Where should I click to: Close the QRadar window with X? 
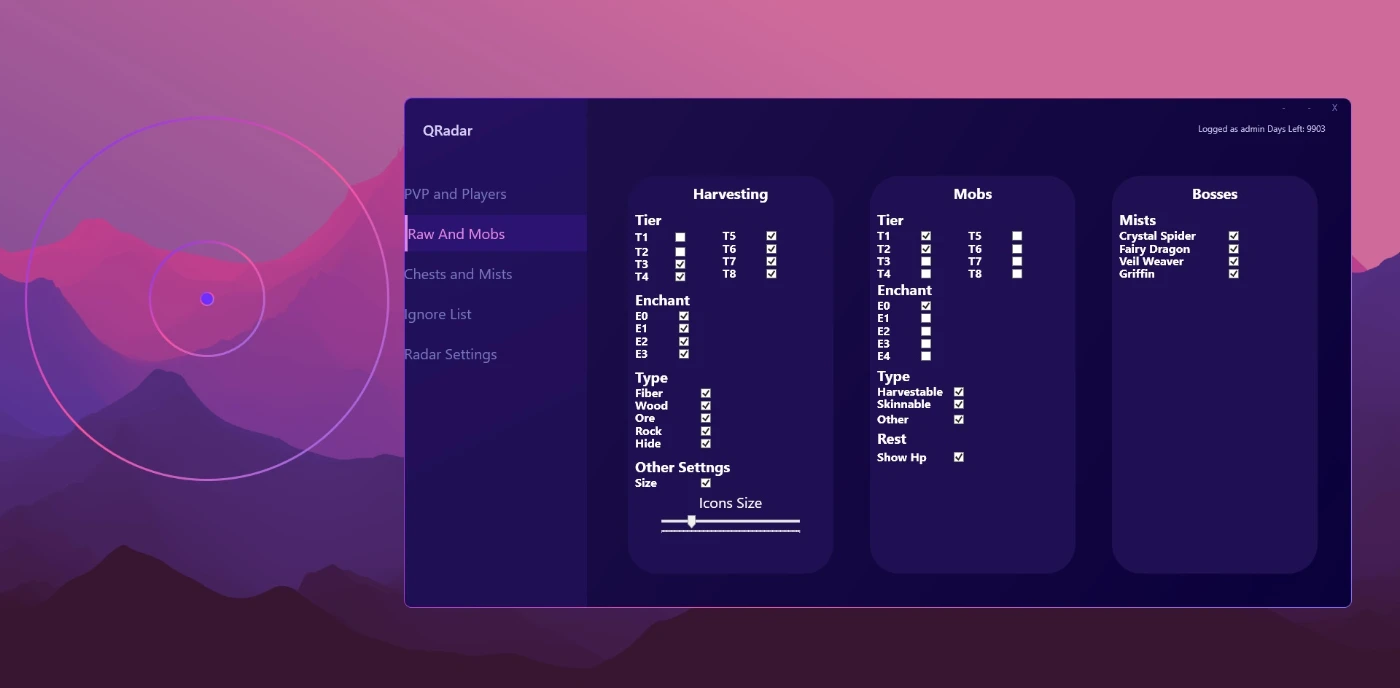1334,108
